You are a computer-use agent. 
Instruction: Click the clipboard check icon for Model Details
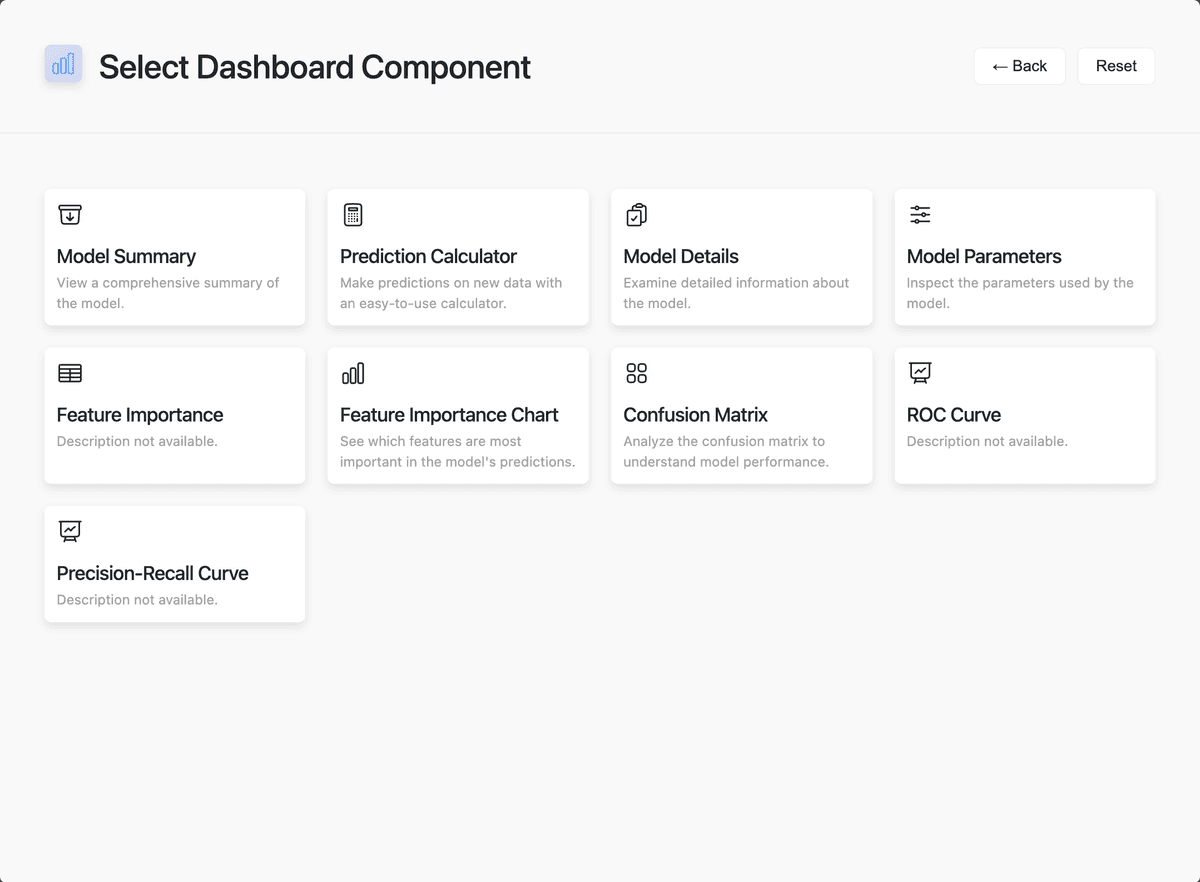click(636, 215)
